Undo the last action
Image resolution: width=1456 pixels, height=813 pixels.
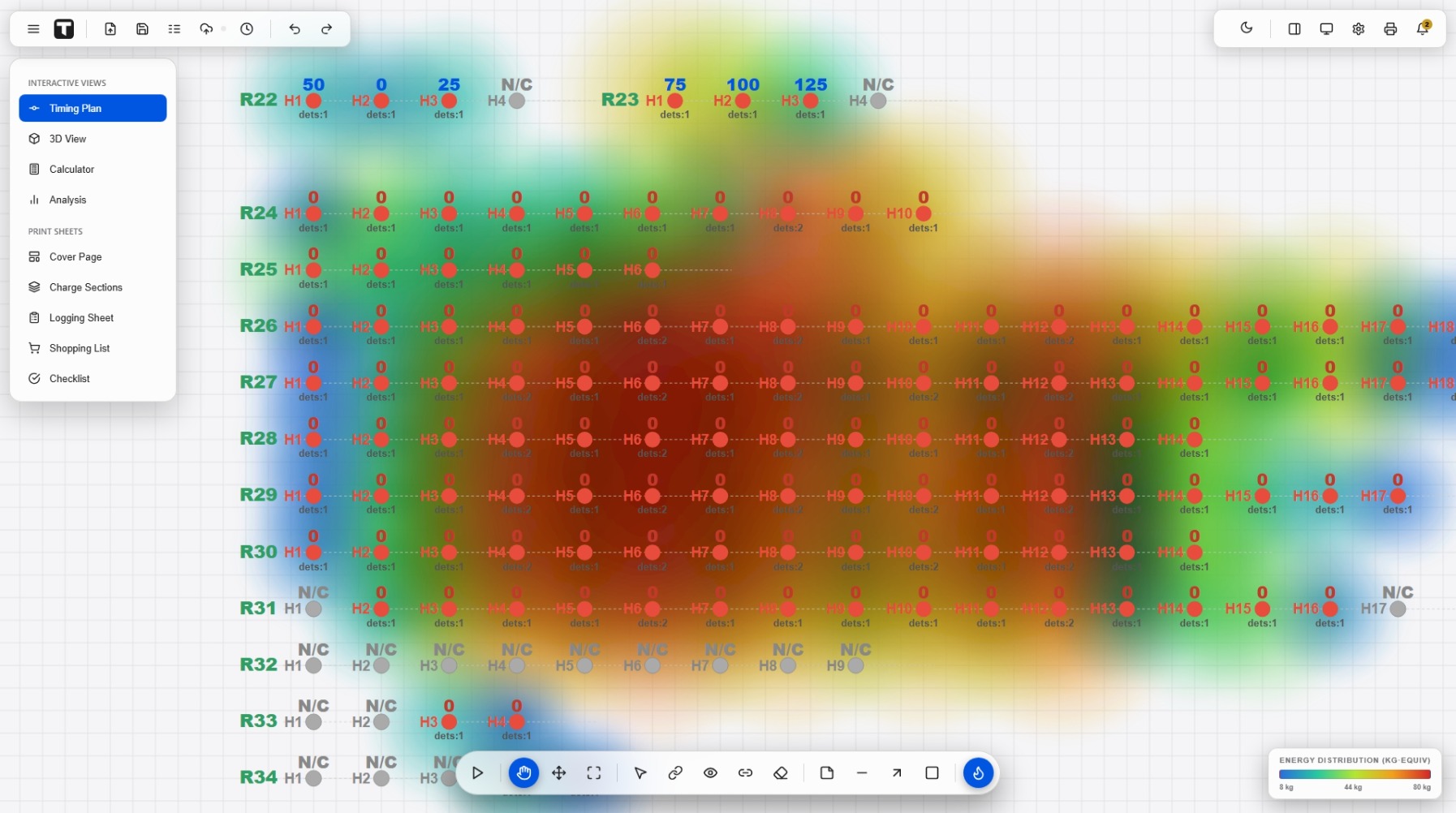(295, 29)
